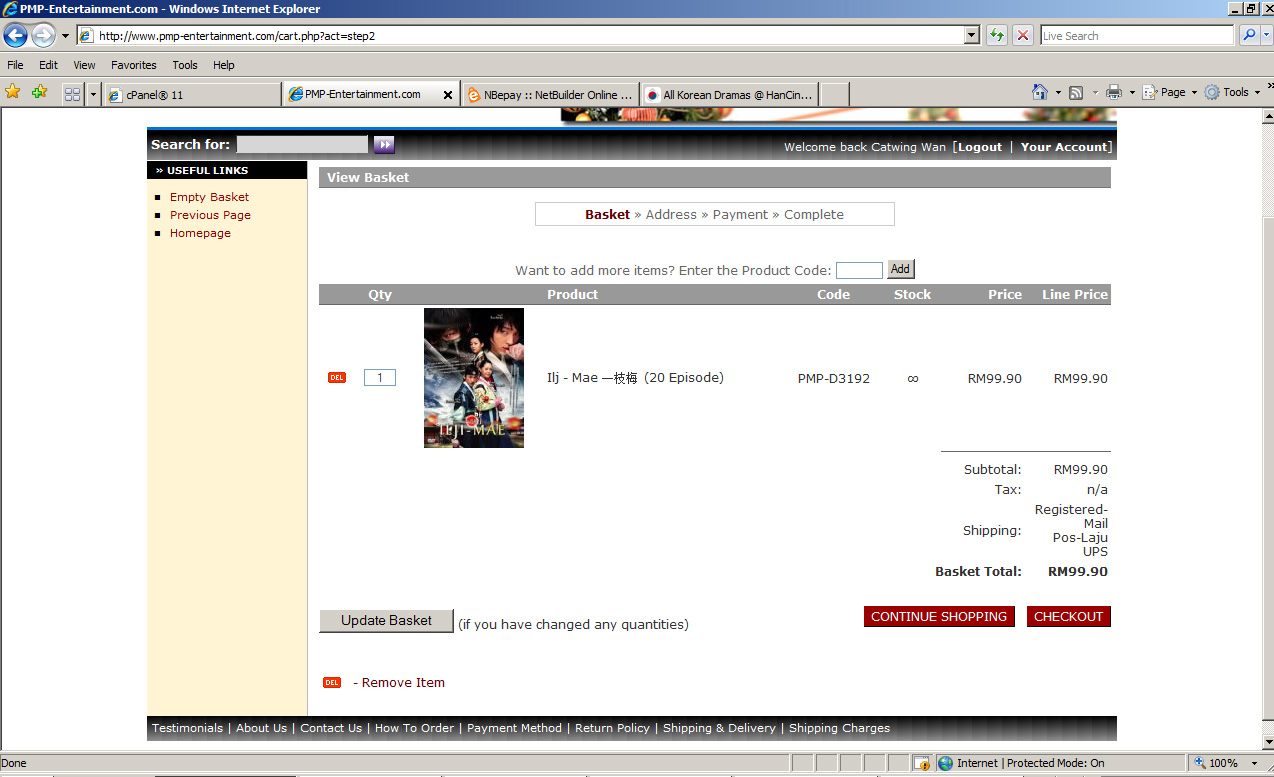
Task: Click the Refresh page icon
Action: coord(997,36)
